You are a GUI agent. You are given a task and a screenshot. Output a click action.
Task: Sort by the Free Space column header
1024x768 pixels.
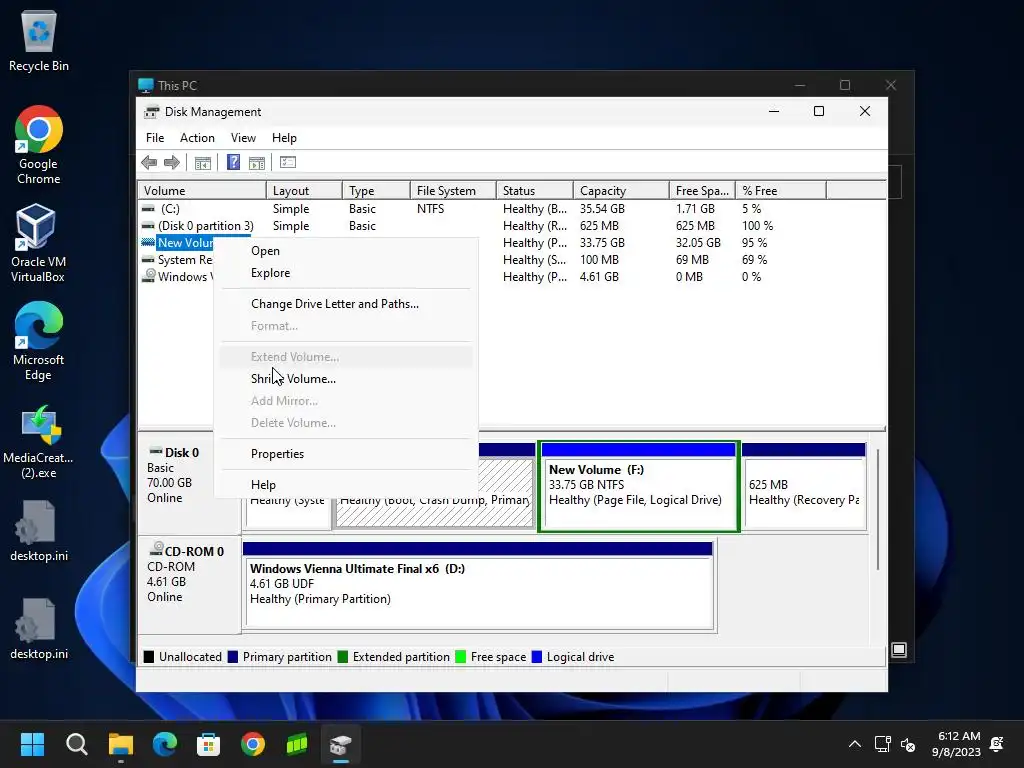coord(702,191)
